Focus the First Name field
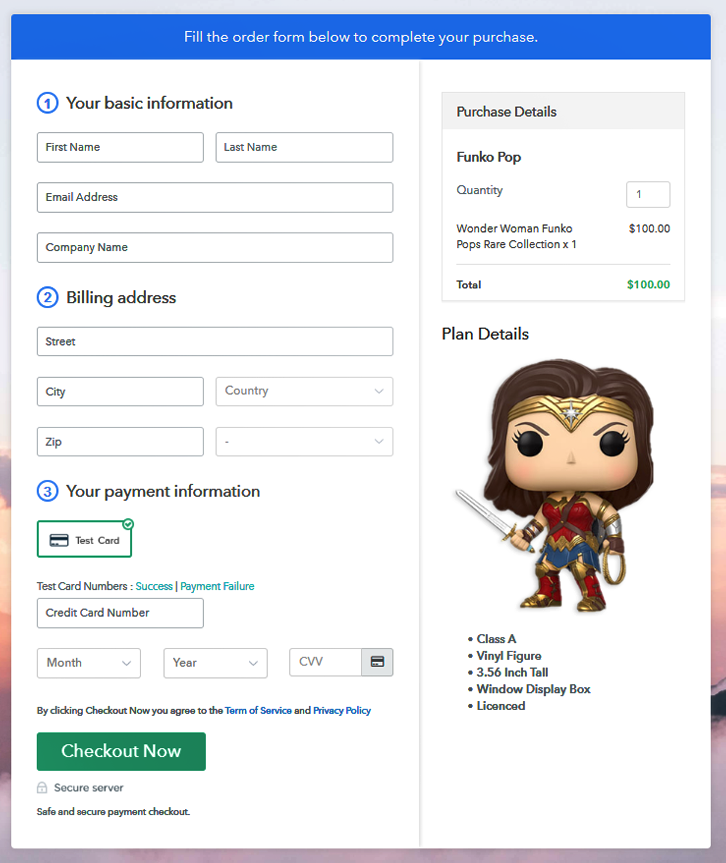Screen dimensions: 726x863 (120, 147)
